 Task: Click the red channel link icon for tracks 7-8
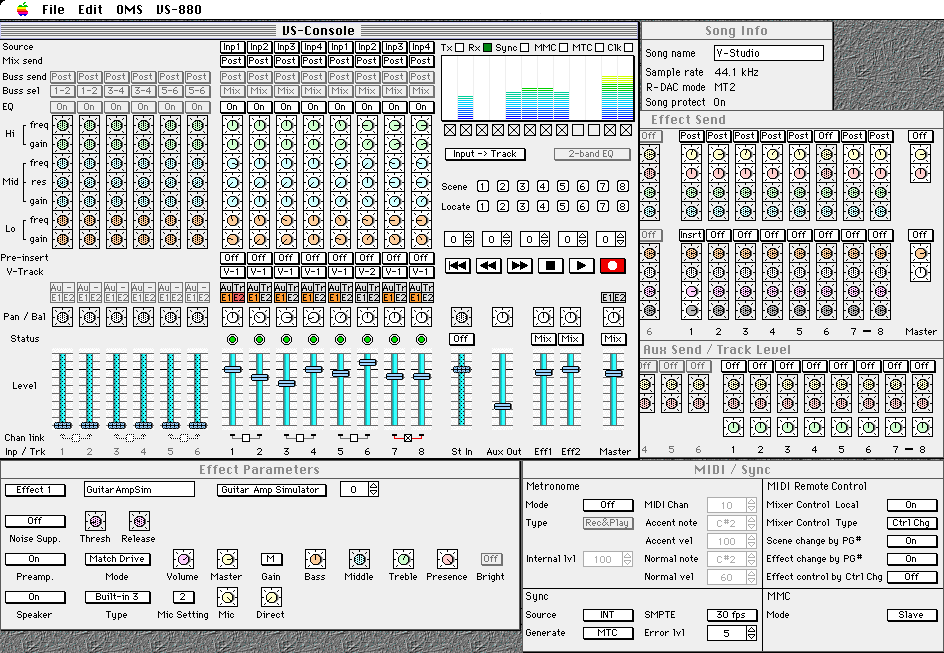pyautogui.click(x=408, y=438)
